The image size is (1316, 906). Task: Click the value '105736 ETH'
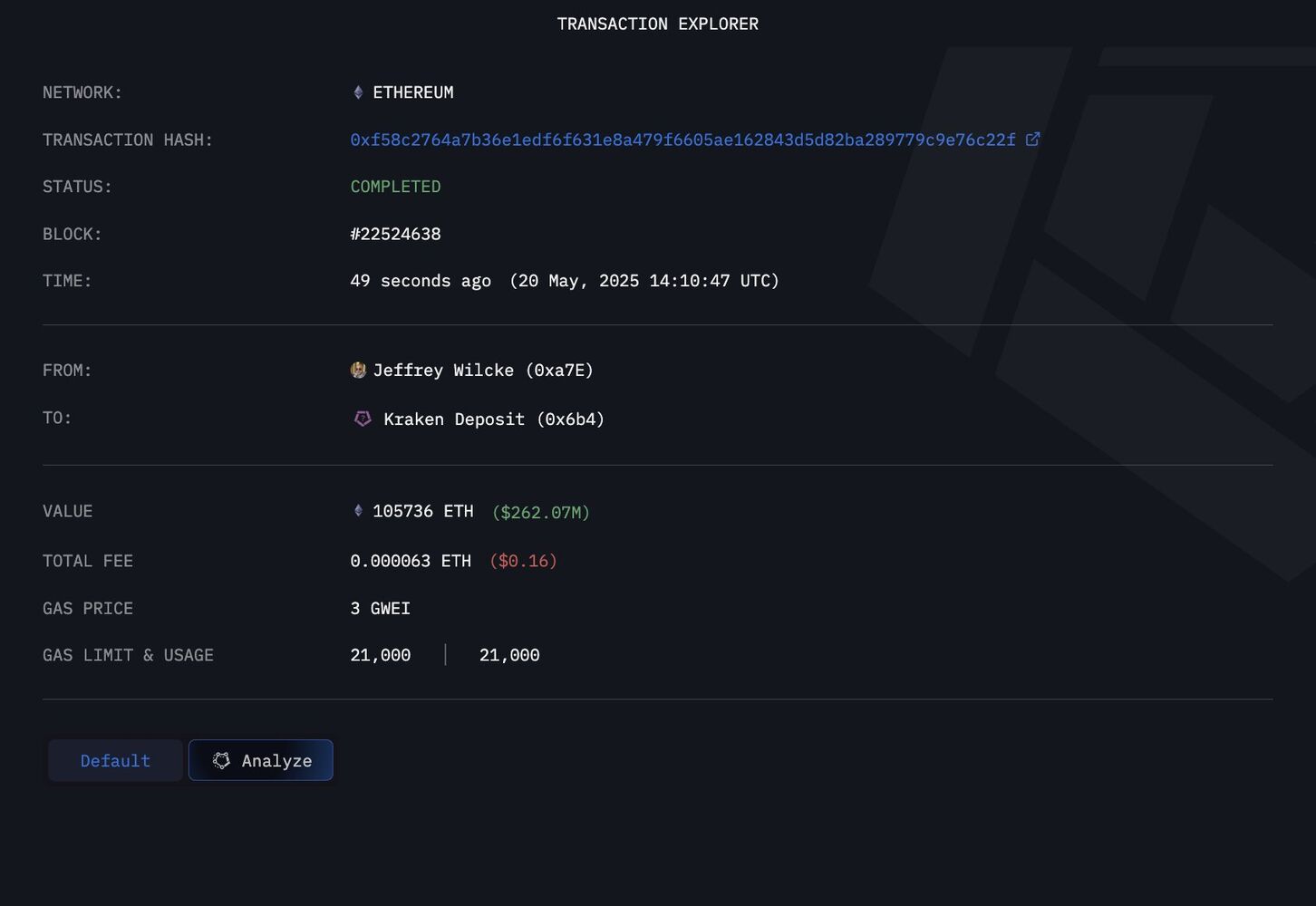423,511
